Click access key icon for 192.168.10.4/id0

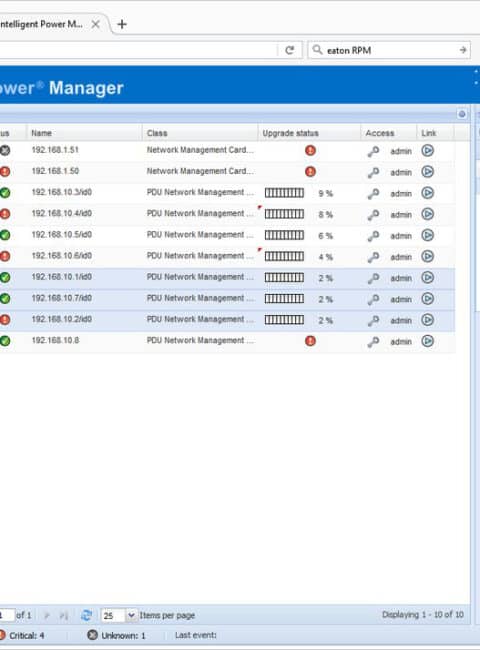click(373, 215)
